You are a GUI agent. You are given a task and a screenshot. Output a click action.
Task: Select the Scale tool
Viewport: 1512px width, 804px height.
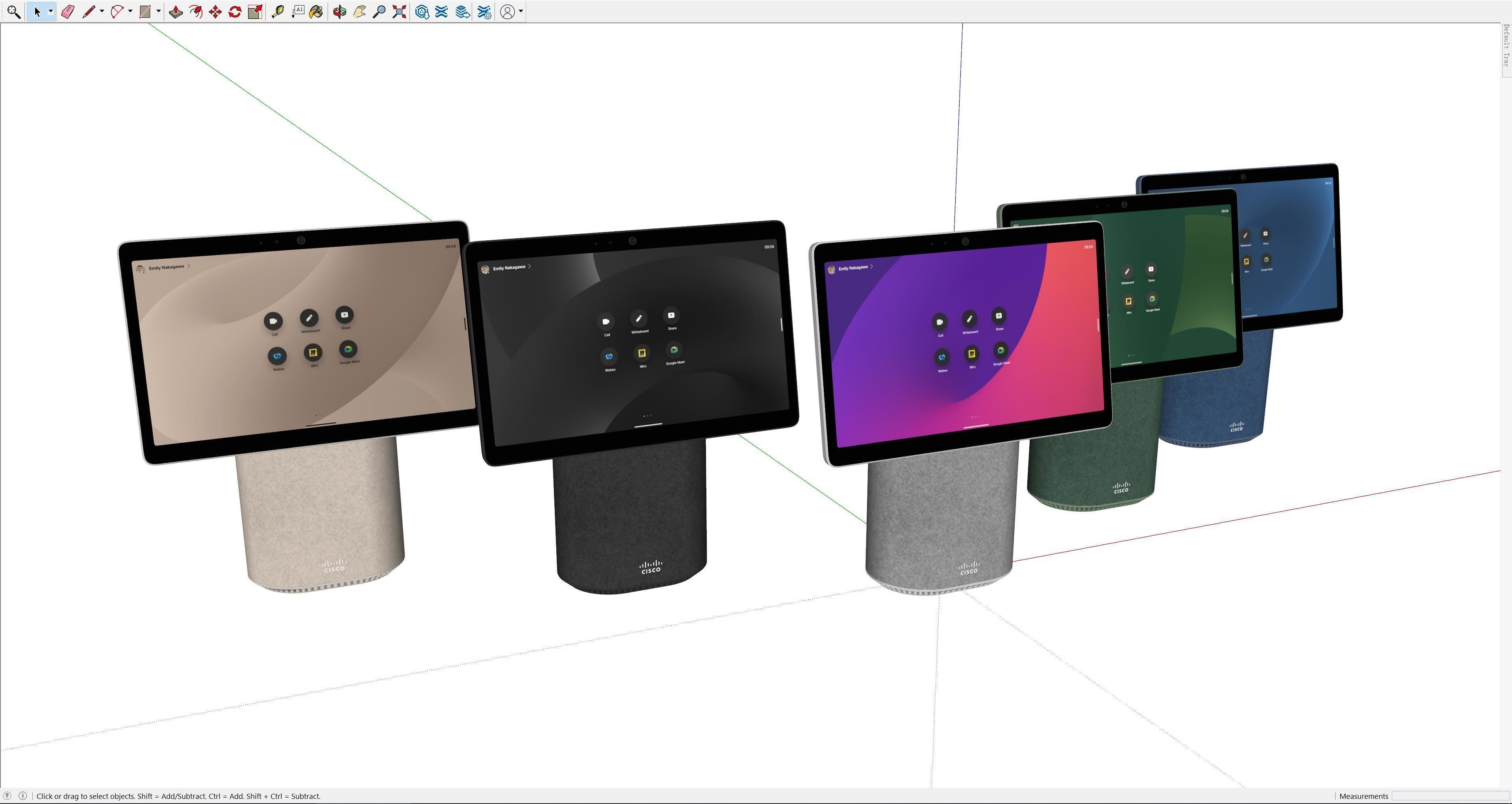254,11
